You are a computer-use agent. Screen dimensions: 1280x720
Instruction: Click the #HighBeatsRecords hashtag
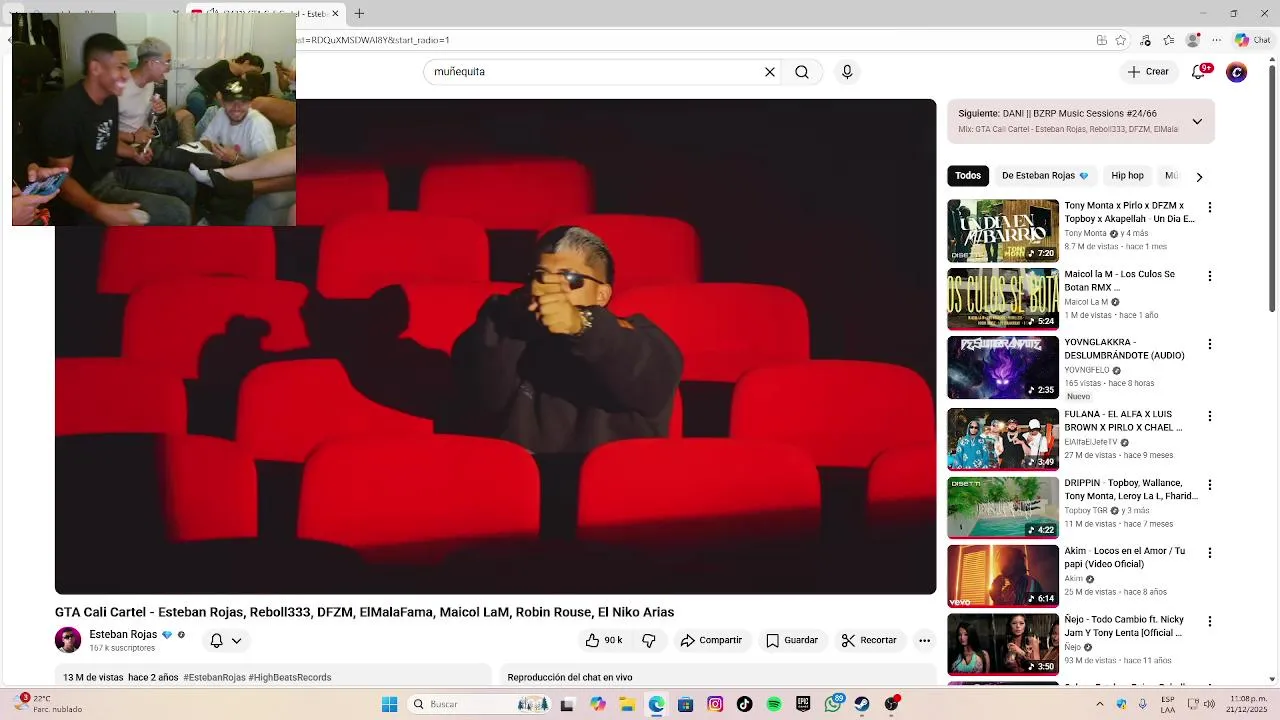pyautogui.click(x=290, y=678)
